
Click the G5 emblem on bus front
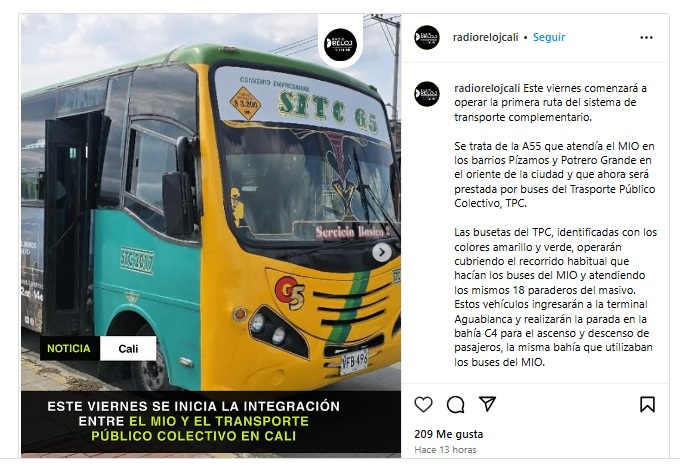[290, 292]
